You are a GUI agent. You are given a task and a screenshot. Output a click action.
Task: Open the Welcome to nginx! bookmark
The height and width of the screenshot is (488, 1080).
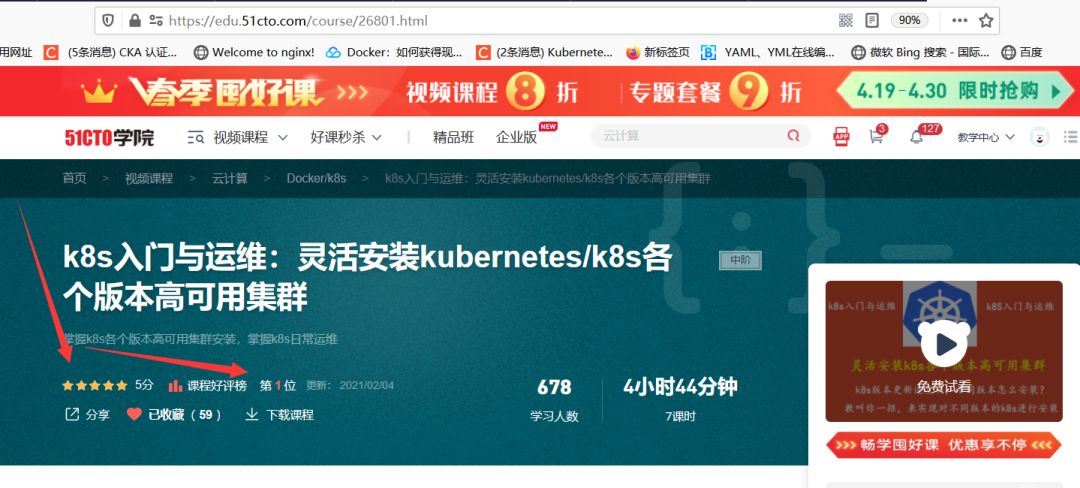pos(254,52)
